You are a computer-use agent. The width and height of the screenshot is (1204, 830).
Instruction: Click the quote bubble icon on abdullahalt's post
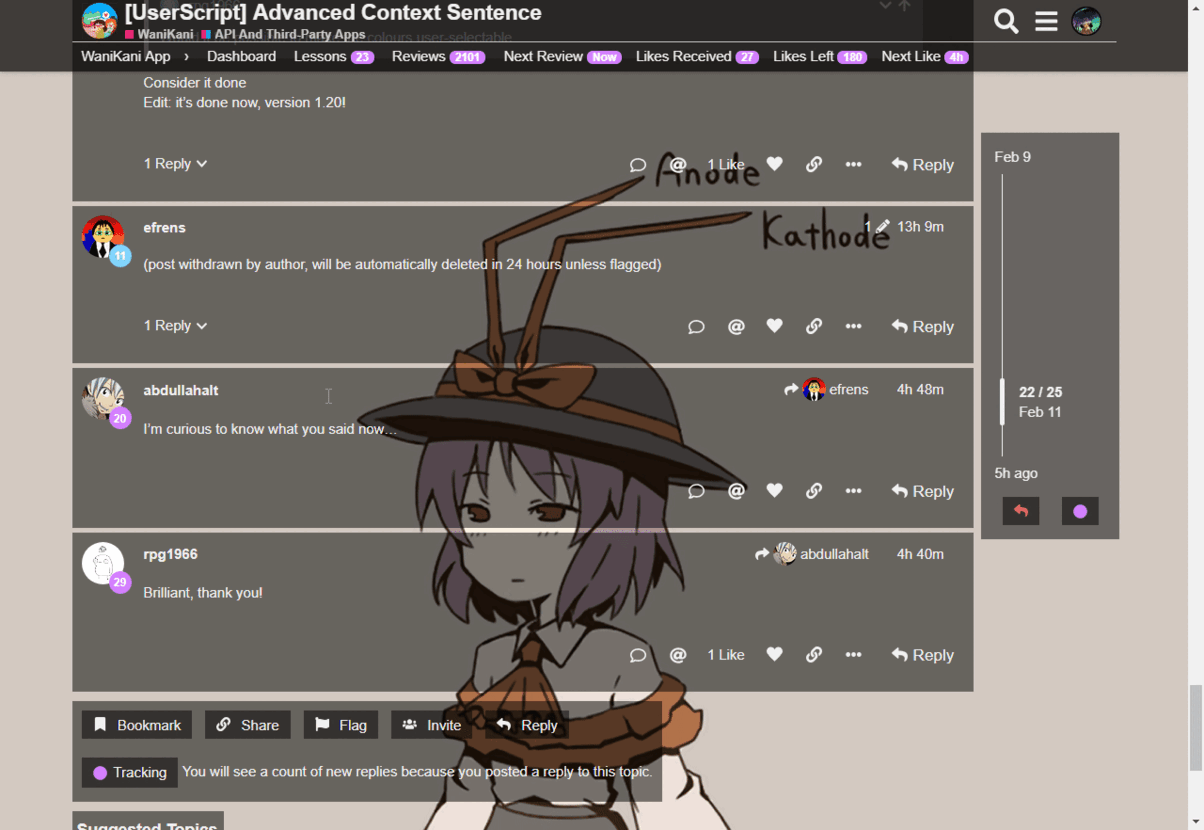[x=697, y=491]
